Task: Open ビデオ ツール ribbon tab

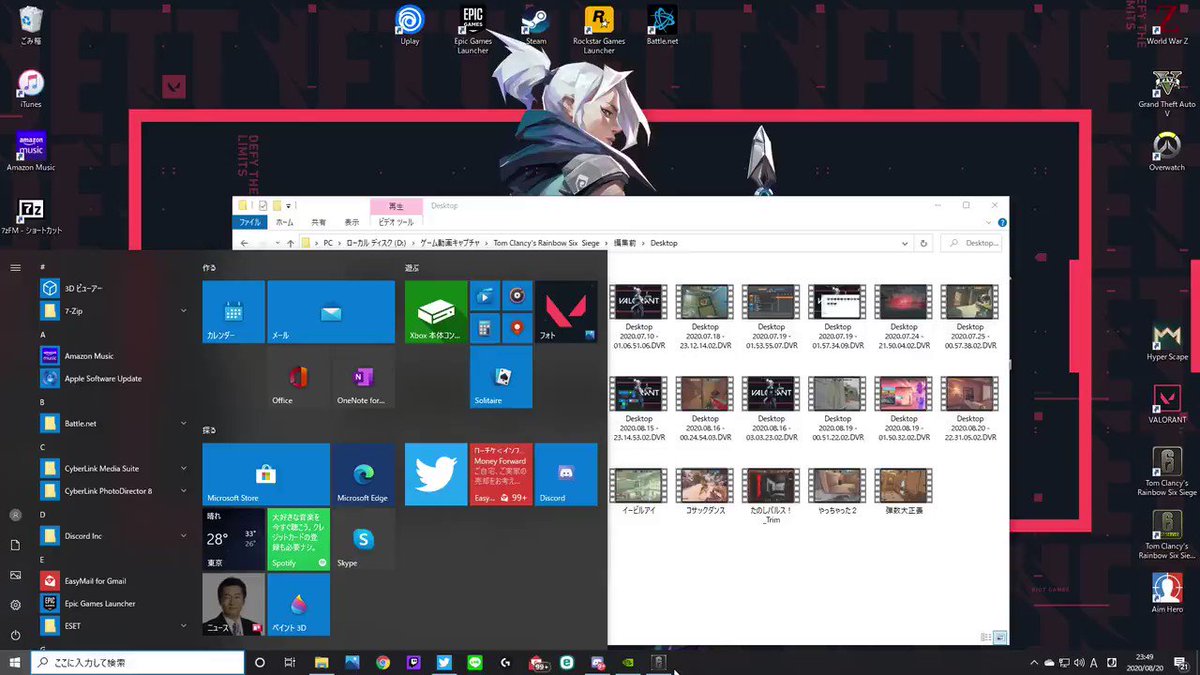Action: 397,222
